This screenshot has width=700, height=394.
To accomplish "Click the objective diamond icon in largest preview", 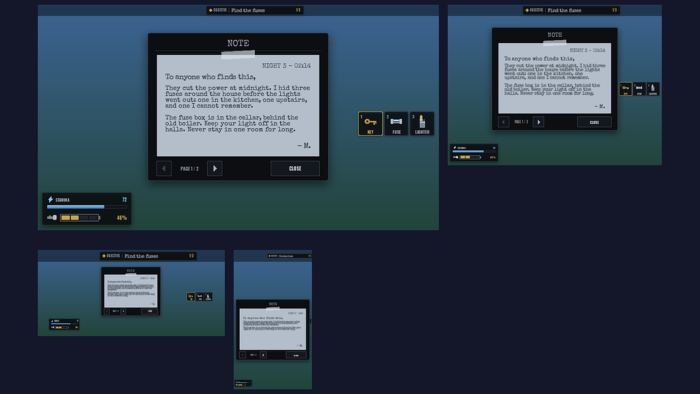I will pos(210,10).
